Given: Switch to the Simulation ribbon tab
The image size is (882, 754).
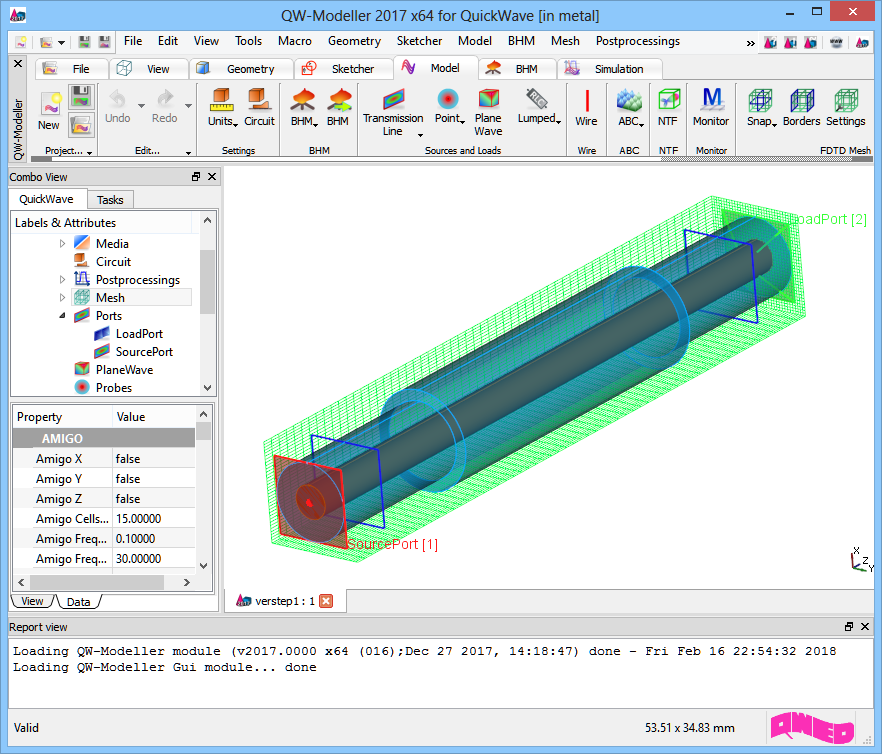Looking at the screenshot, I should point(619,69).
